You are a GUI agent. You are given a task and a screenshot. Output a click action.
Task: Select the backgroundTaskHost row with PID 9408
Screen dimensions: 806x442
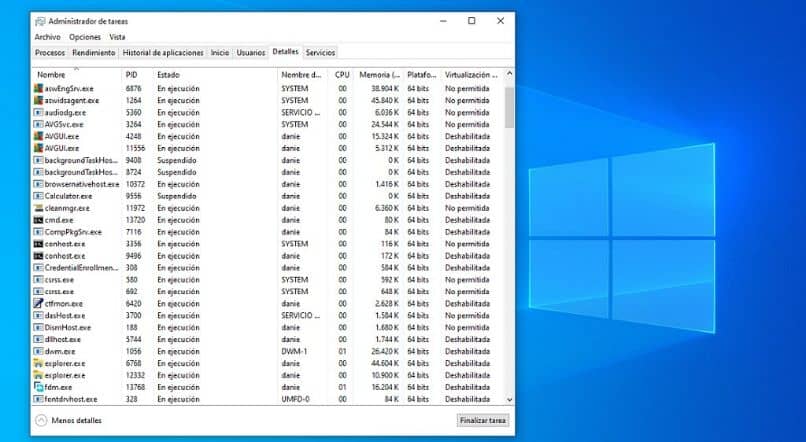click(x=269, y=160)
